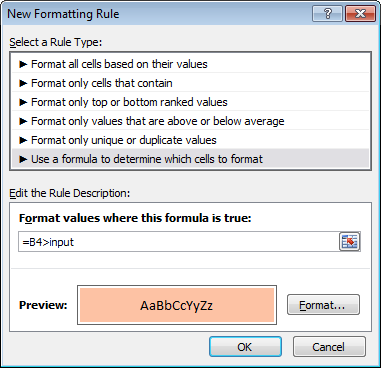Open dialog help with the question mark
The image size is (381, 368).
point(328,14)
